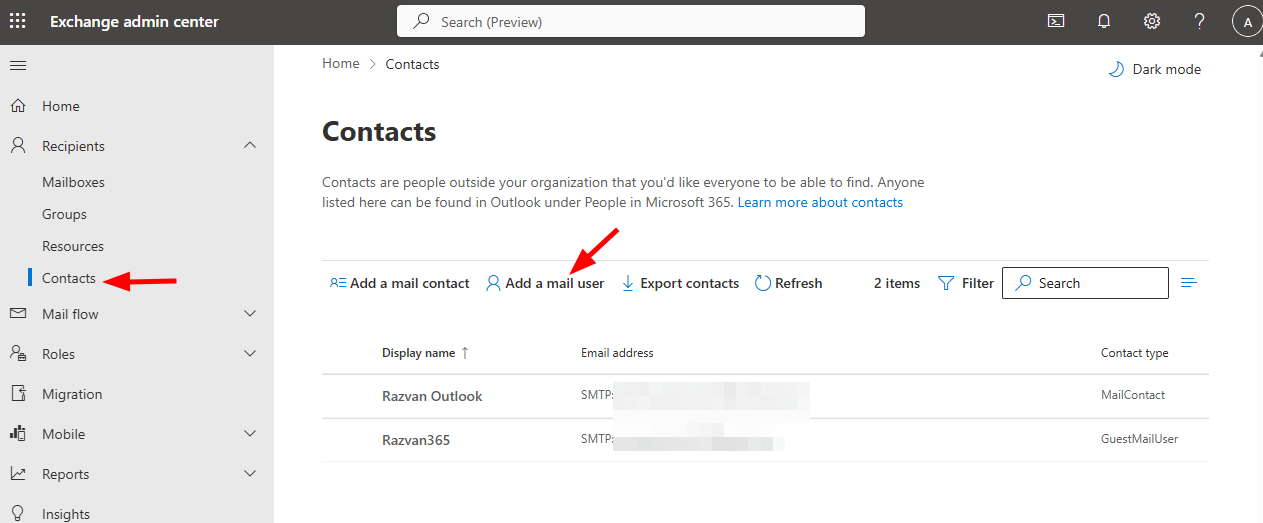
Task: Click the notifications bell icon
Action: [x=1104, y=21]
